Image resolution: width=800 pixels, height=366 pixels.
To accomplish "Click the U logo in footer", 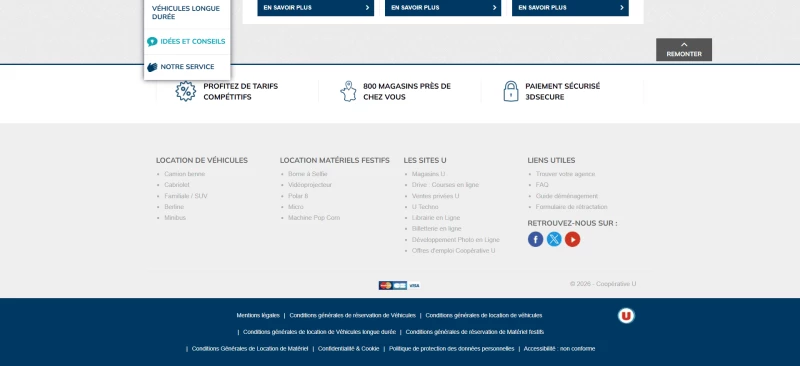I will click(x=626, y=316).
